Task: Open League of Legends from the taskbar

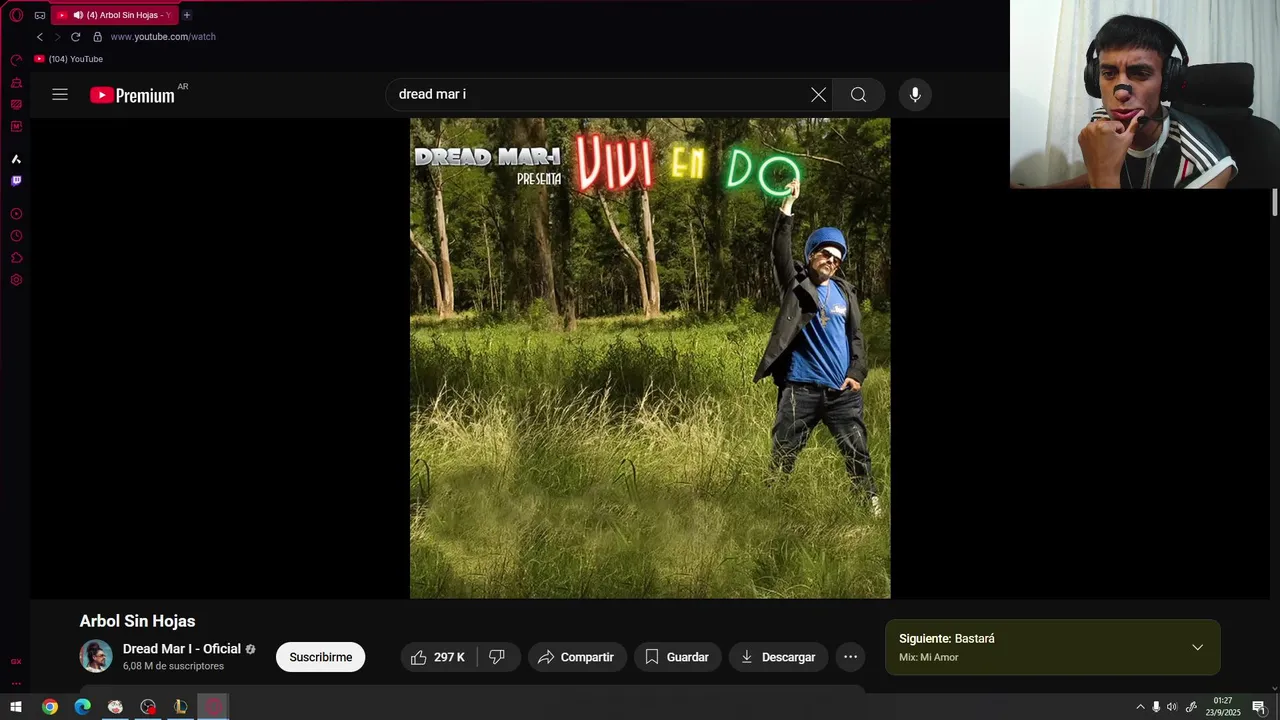Action: [181, 707]
